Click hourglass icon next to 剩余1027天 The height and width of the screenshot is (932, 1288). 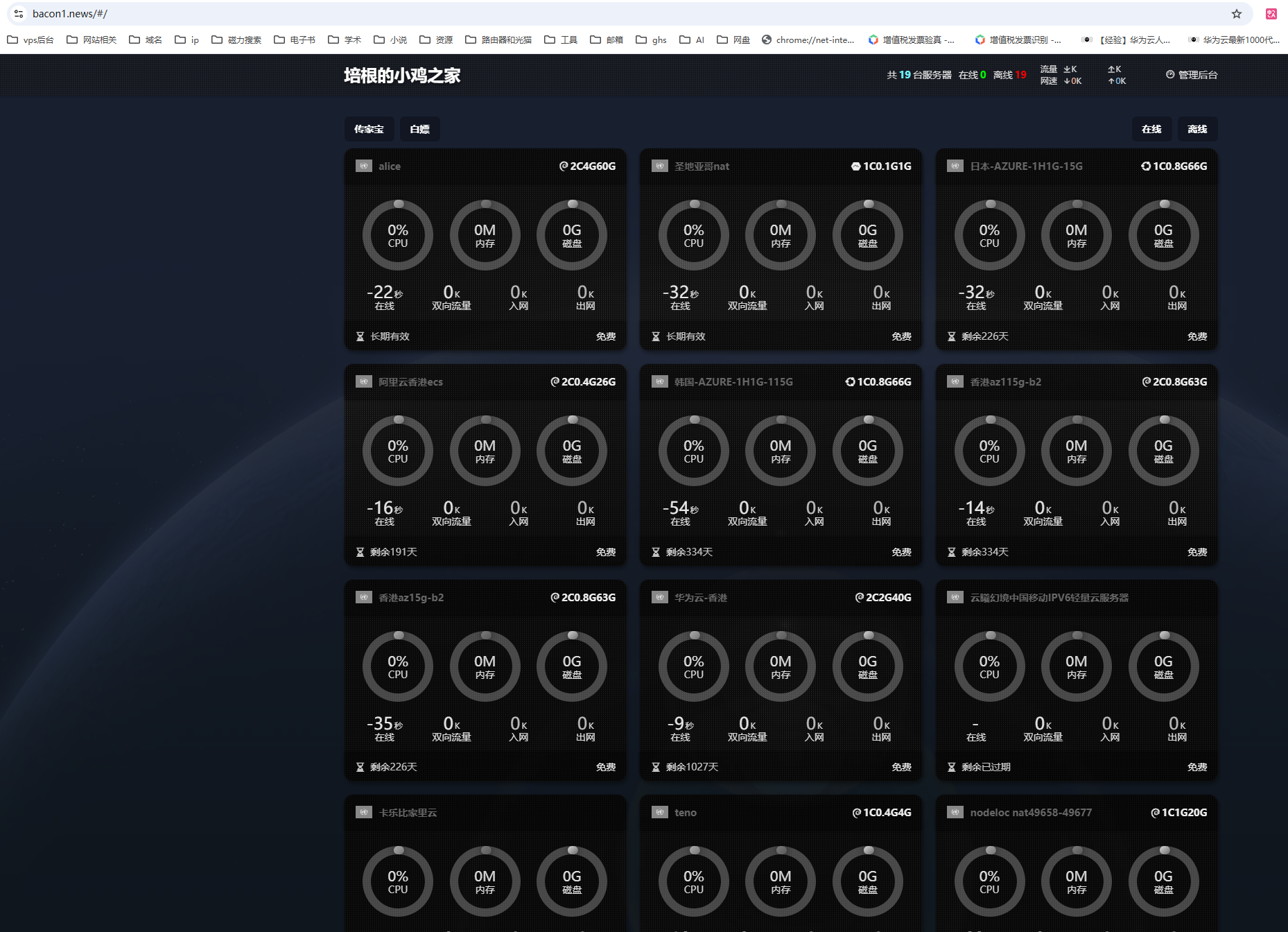[x=656, y=767]
